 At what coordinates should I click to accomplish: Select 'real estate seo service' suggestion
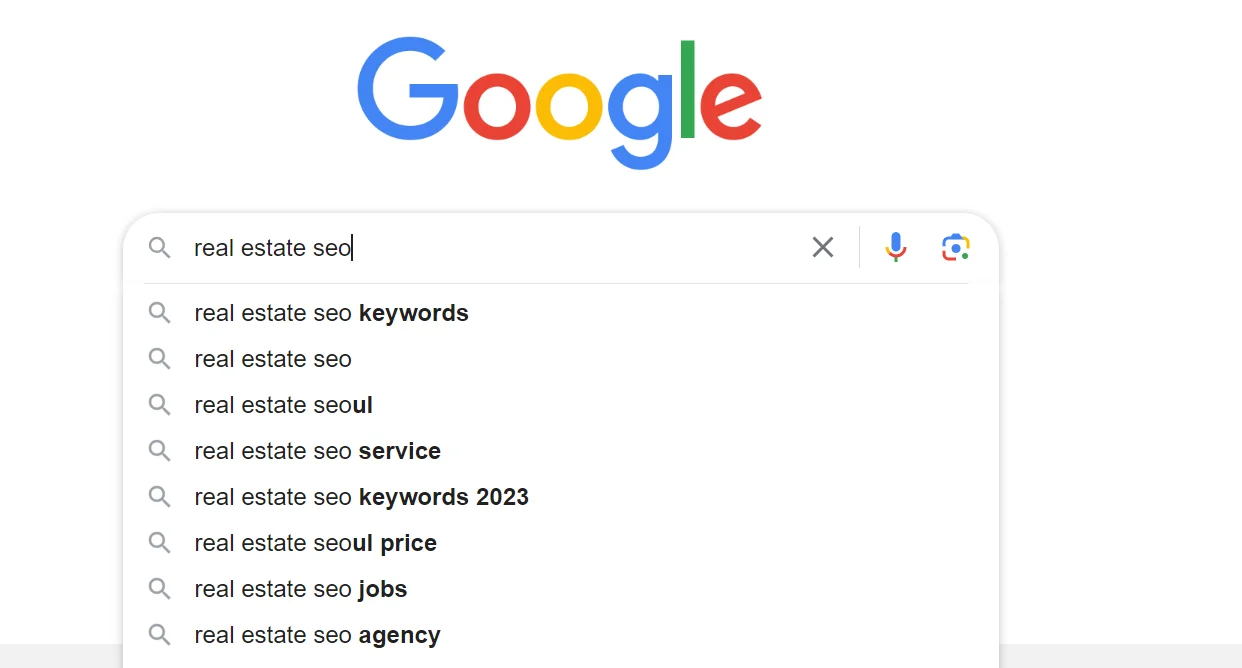tap(317, 451)
